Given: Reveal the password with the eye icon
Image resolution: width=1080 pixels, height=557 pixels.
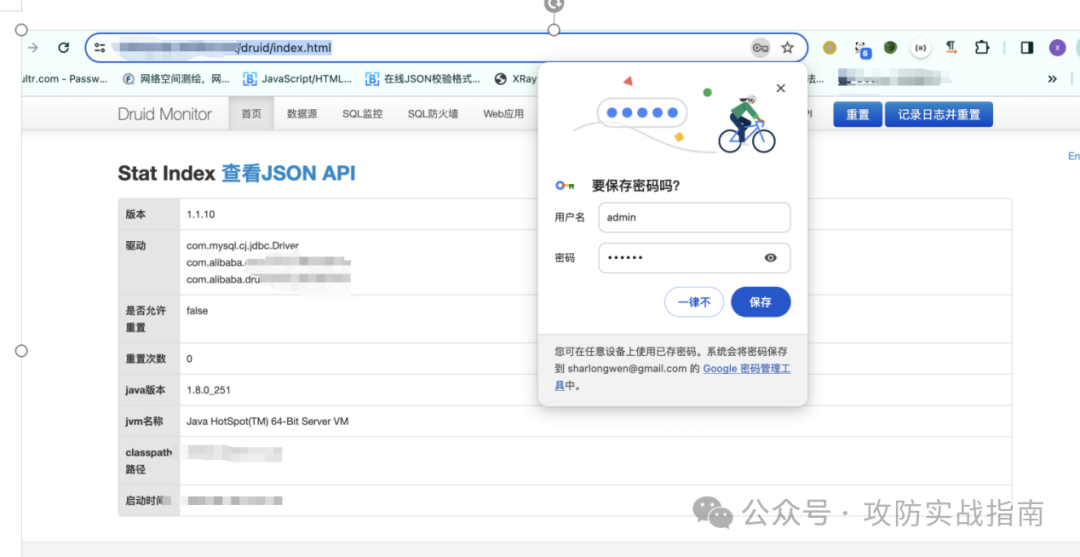Looking at the screenshot, I should 771,258.
